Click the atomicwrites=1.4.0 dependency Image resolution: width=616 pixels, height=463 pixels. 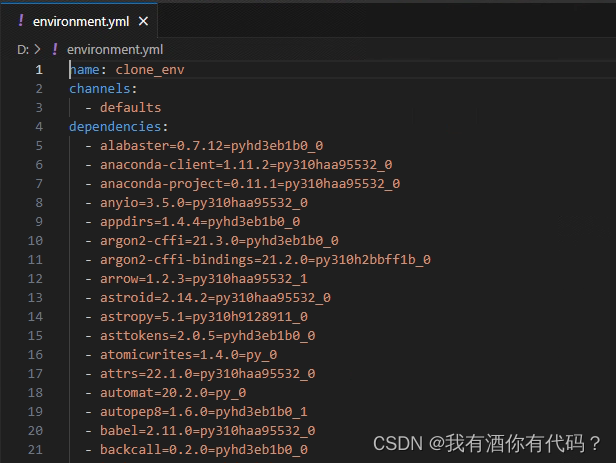pos(189,355)
